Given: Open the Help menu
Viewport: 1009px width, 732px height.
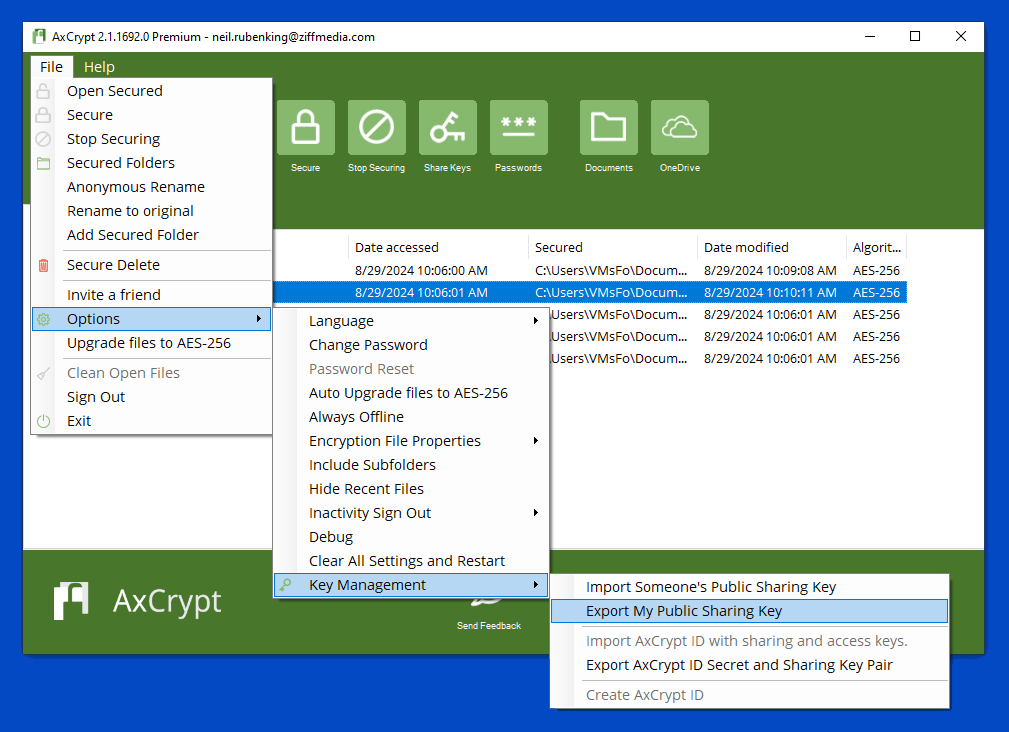Looking at the screenshot, I should (99, 66).
